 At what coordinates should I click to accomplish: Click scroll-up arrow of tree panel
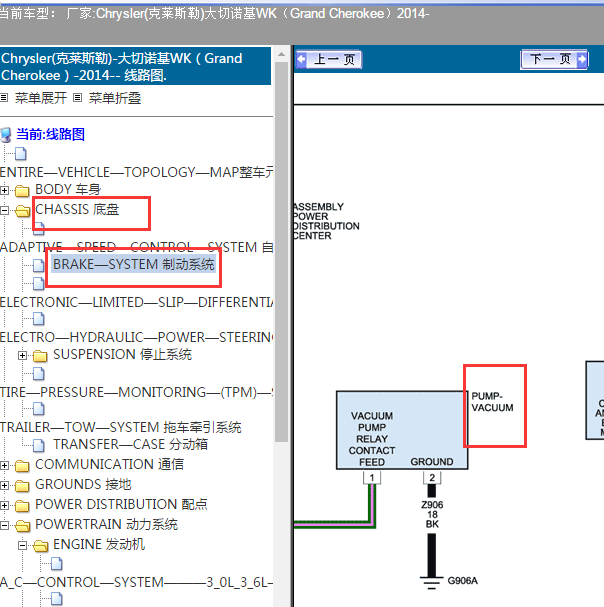point(281,55)
